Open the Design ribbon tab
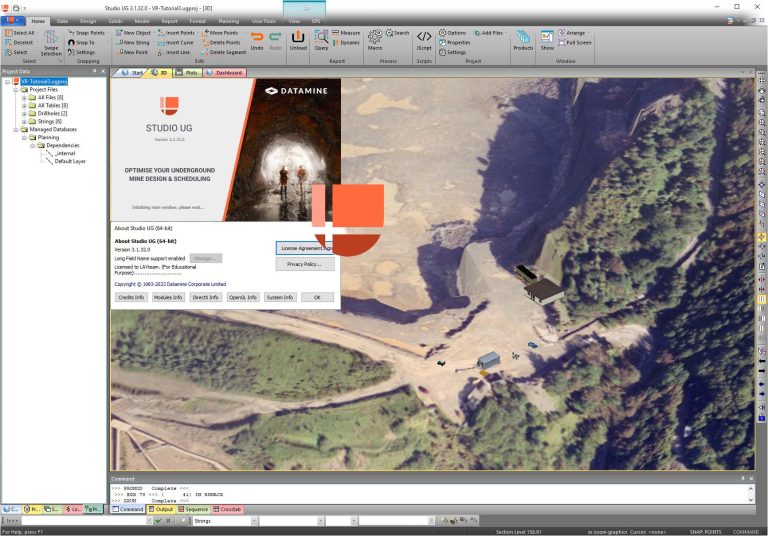 click(88, 21)
